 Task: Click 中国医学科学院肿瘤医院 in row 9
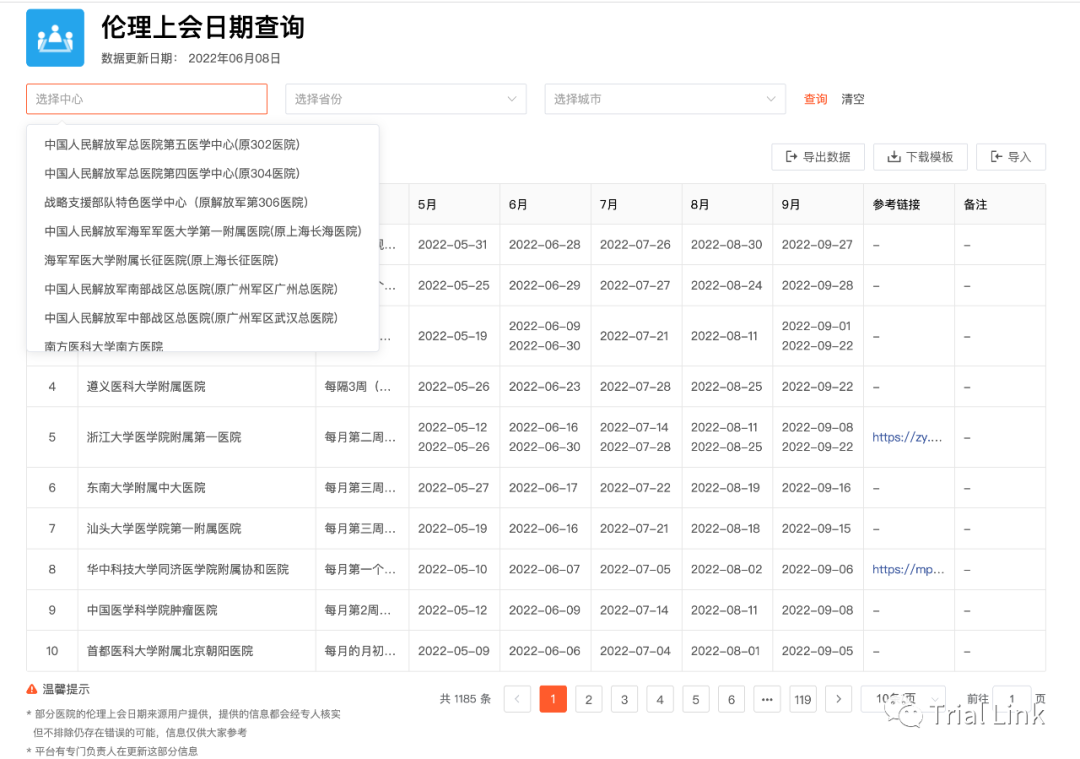[152, 610]
